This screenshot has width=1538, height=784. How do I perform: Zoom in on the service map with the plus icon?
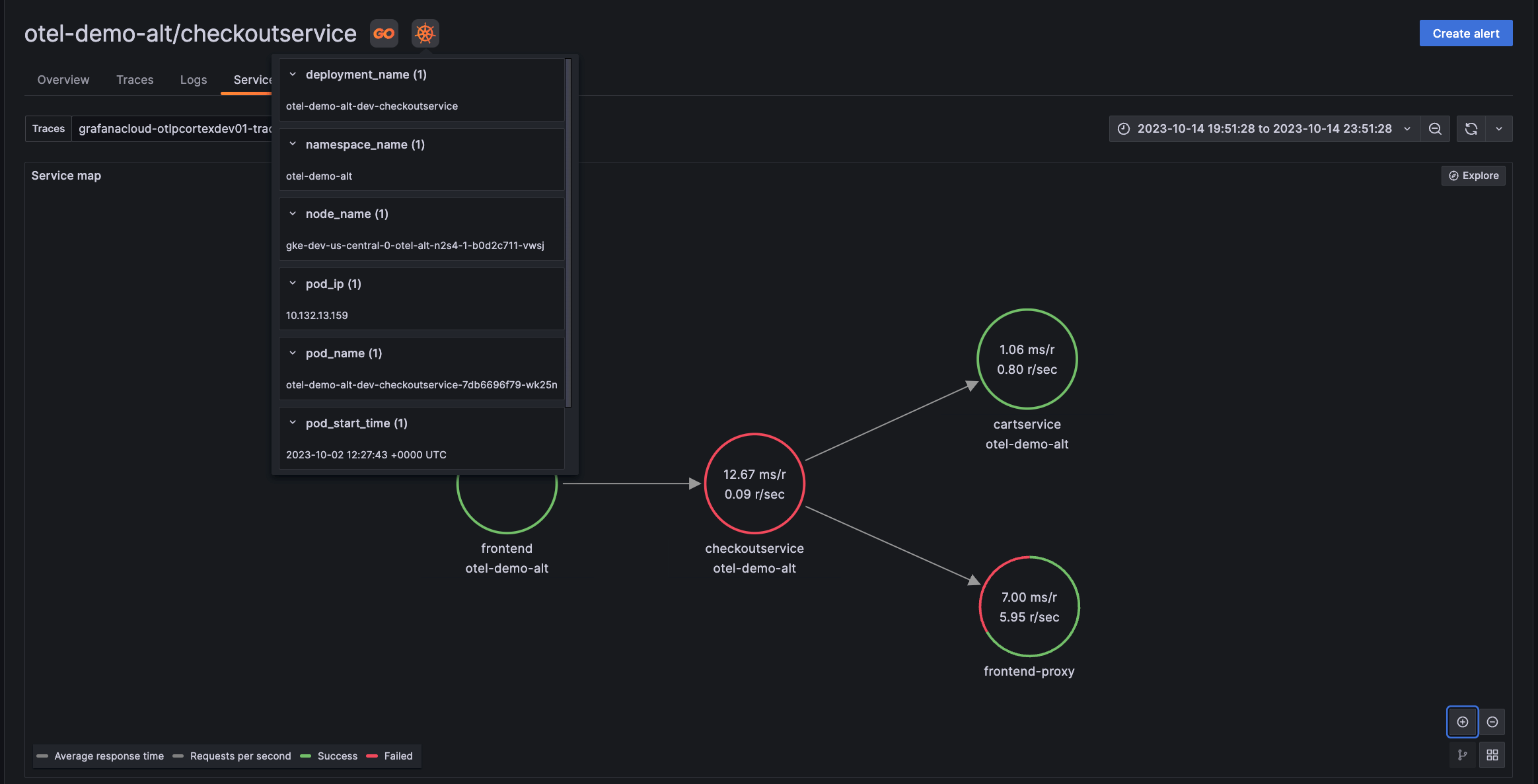pos(1462,721)
